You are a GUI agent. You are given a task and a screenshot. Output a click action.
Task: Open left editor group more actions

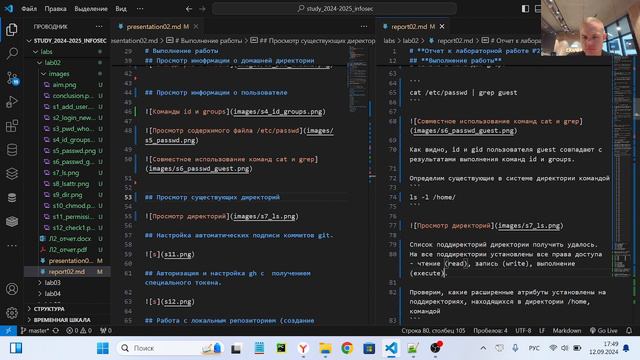(364, 27)
